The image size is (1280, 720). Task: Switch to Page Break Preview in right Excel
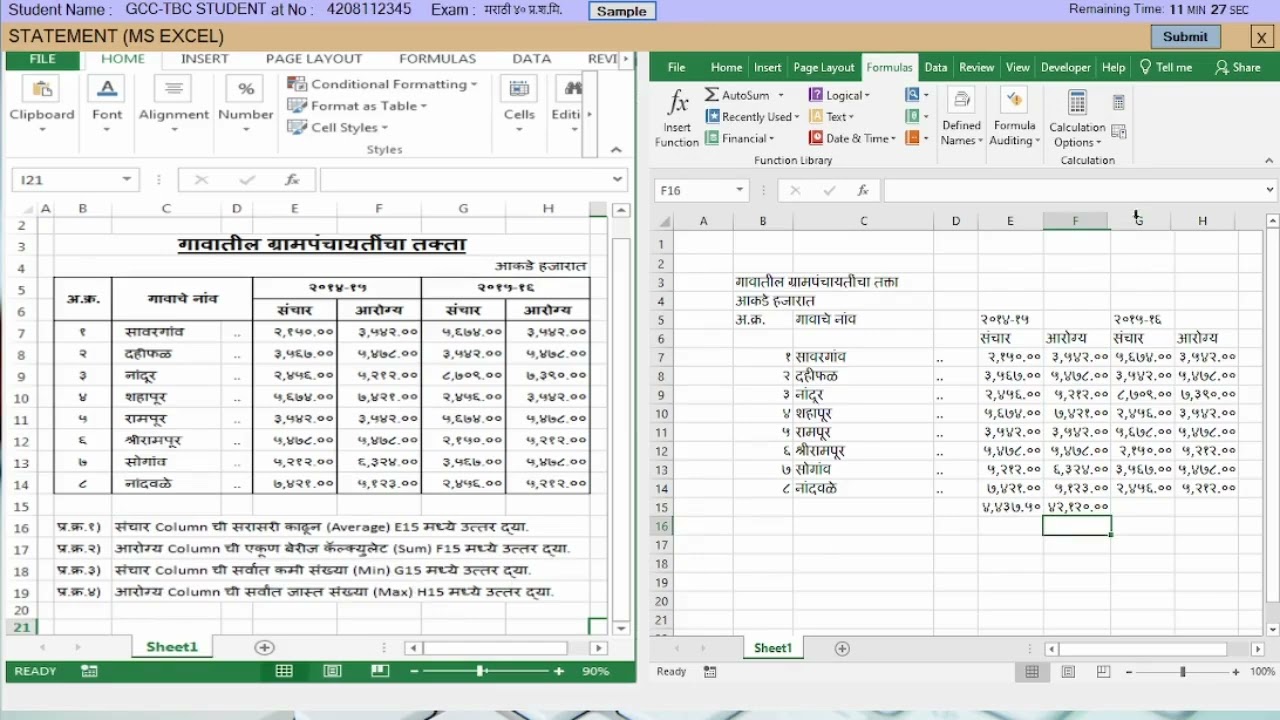tap(1104, 672)
